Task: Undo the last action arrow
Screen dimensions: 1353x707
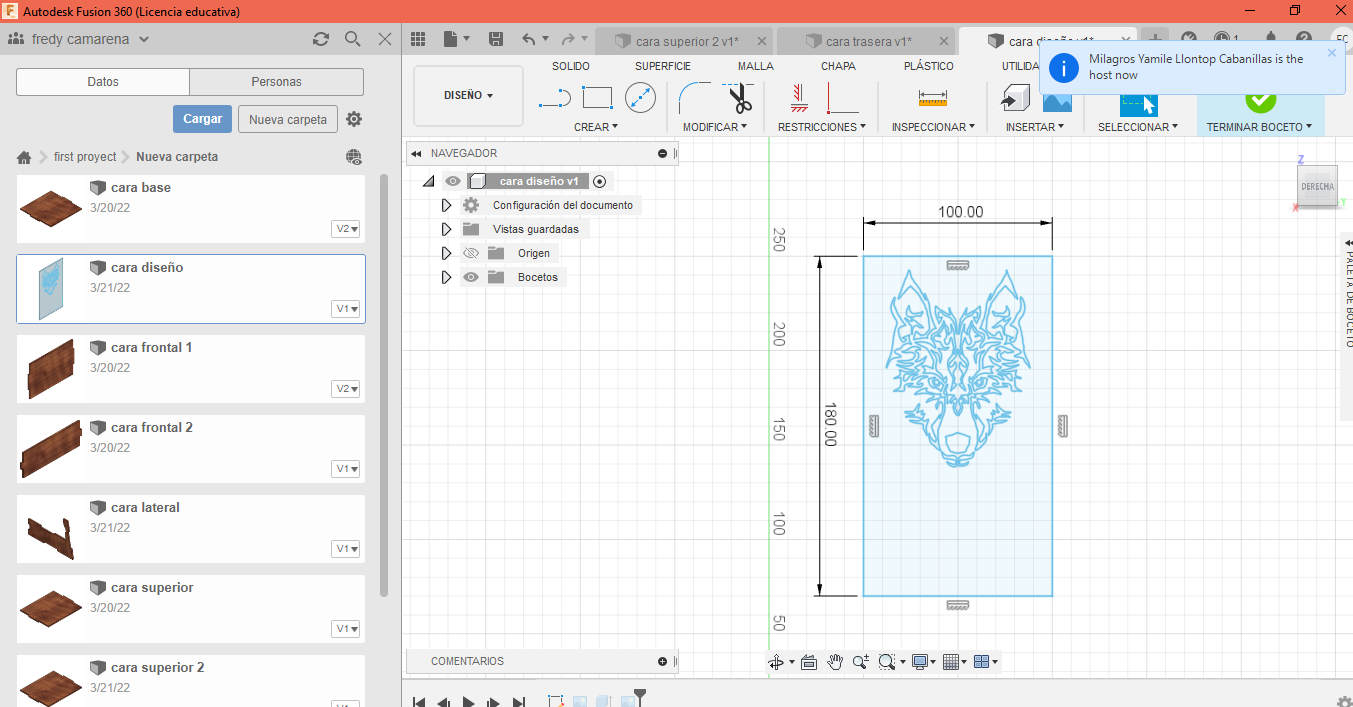Action: 529,39
